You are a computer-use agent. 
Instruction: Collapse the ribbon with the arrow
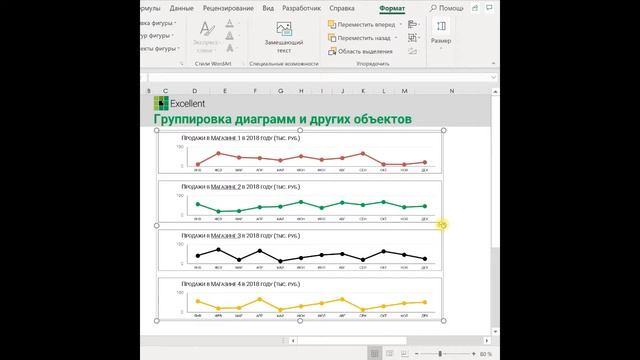coord(493,63)
